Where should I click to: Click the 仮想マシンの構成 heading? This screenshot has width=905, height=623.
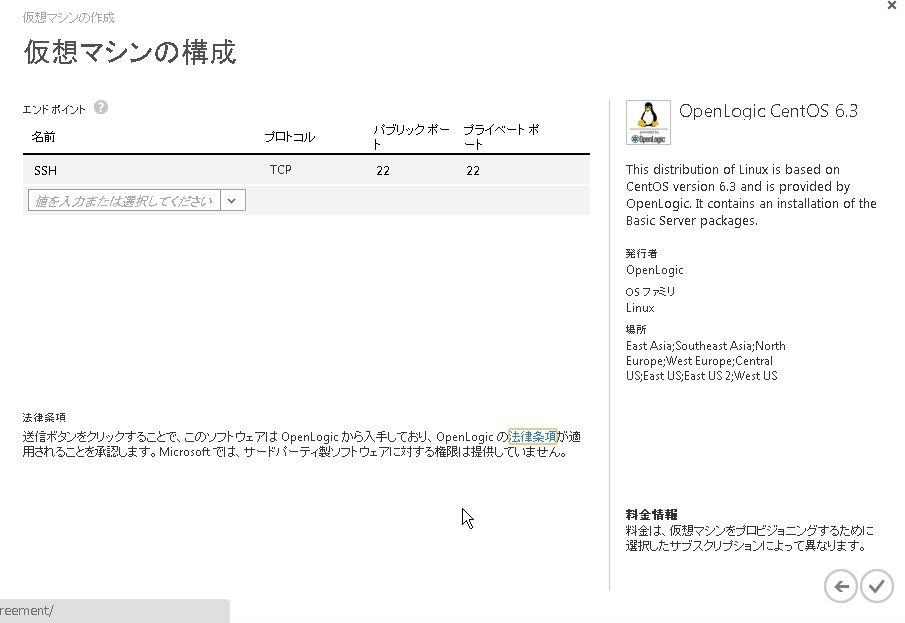[130, 52]
